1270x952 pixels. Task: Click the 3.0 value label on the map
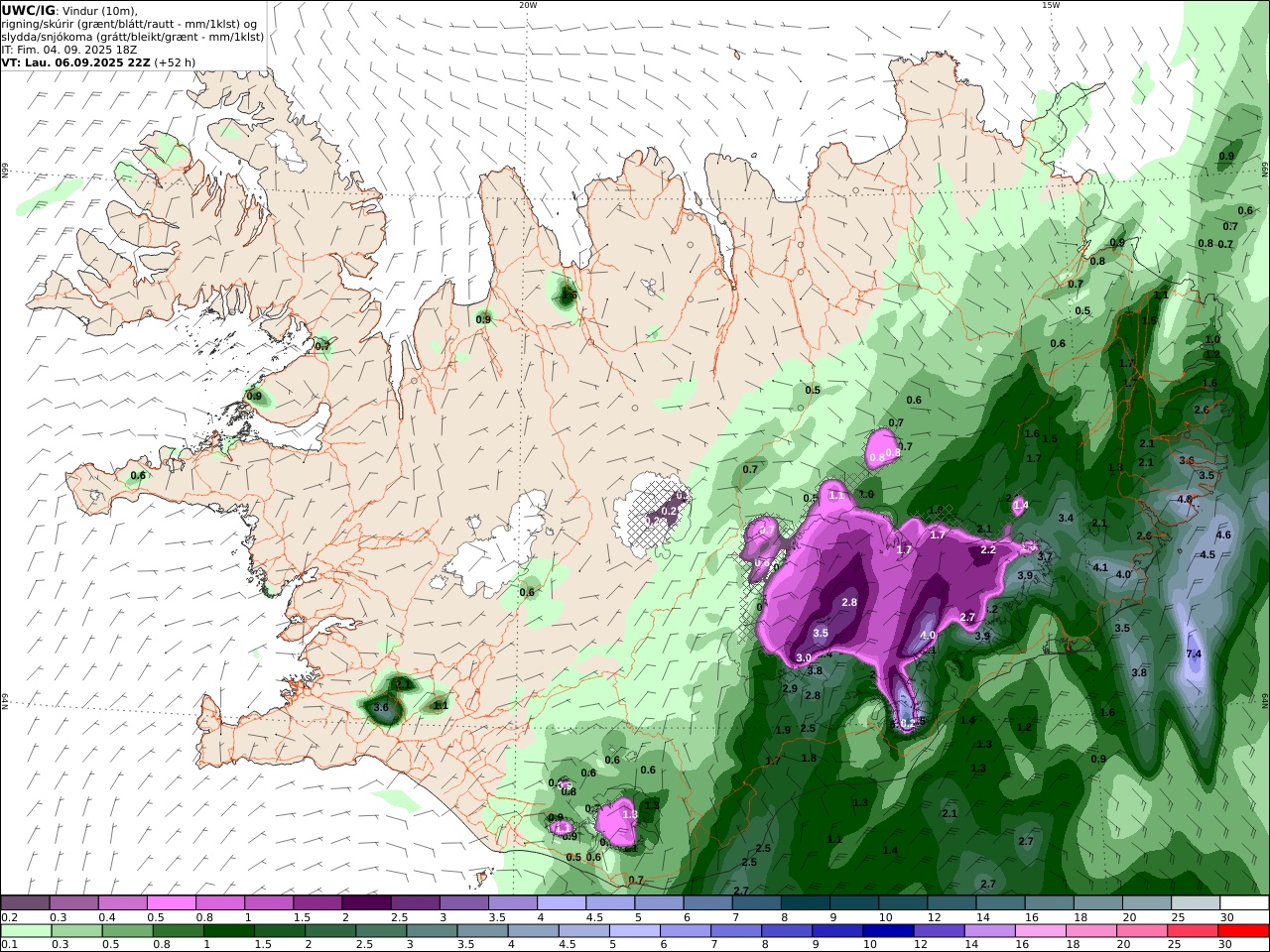pos(804,657)
